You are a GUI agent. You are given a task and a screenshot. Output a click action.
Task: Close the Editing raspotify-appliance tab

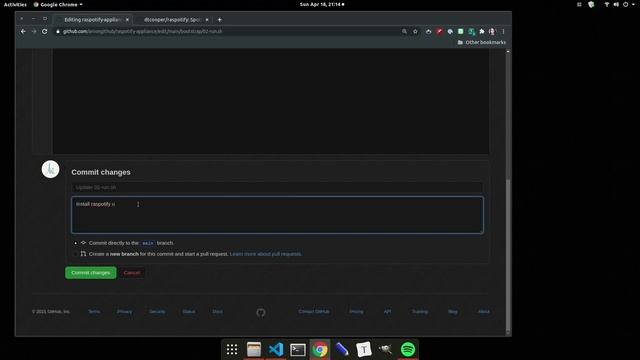127,20
